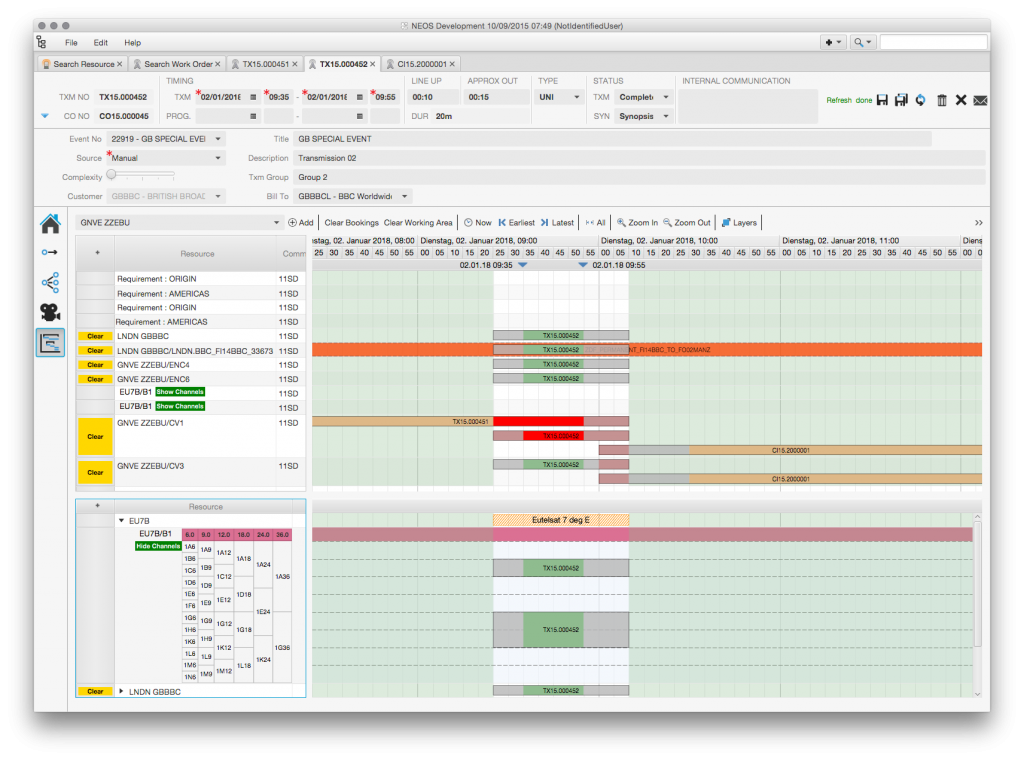Viewport: 1024px width, 760px height.
Task: Click the save floppy disk icon
Action: (x=882, y=100)
